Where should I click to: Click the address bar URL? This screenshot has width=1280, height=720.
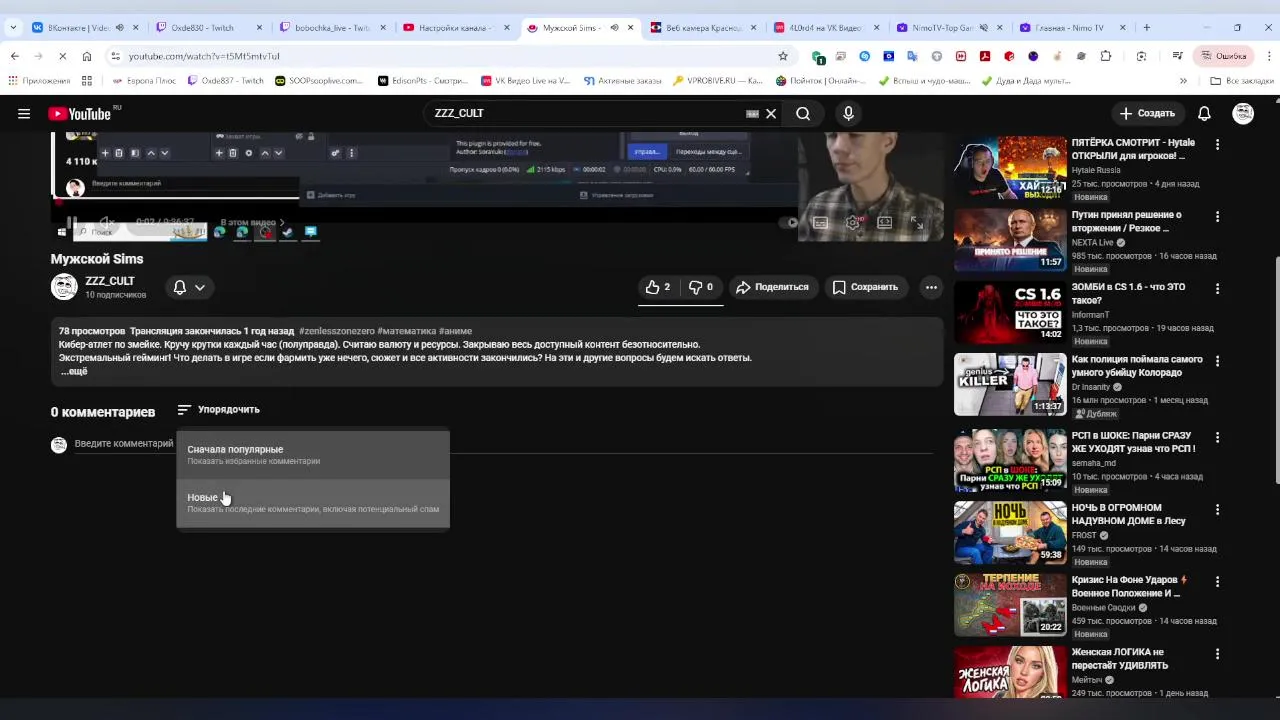pos(204,56)
